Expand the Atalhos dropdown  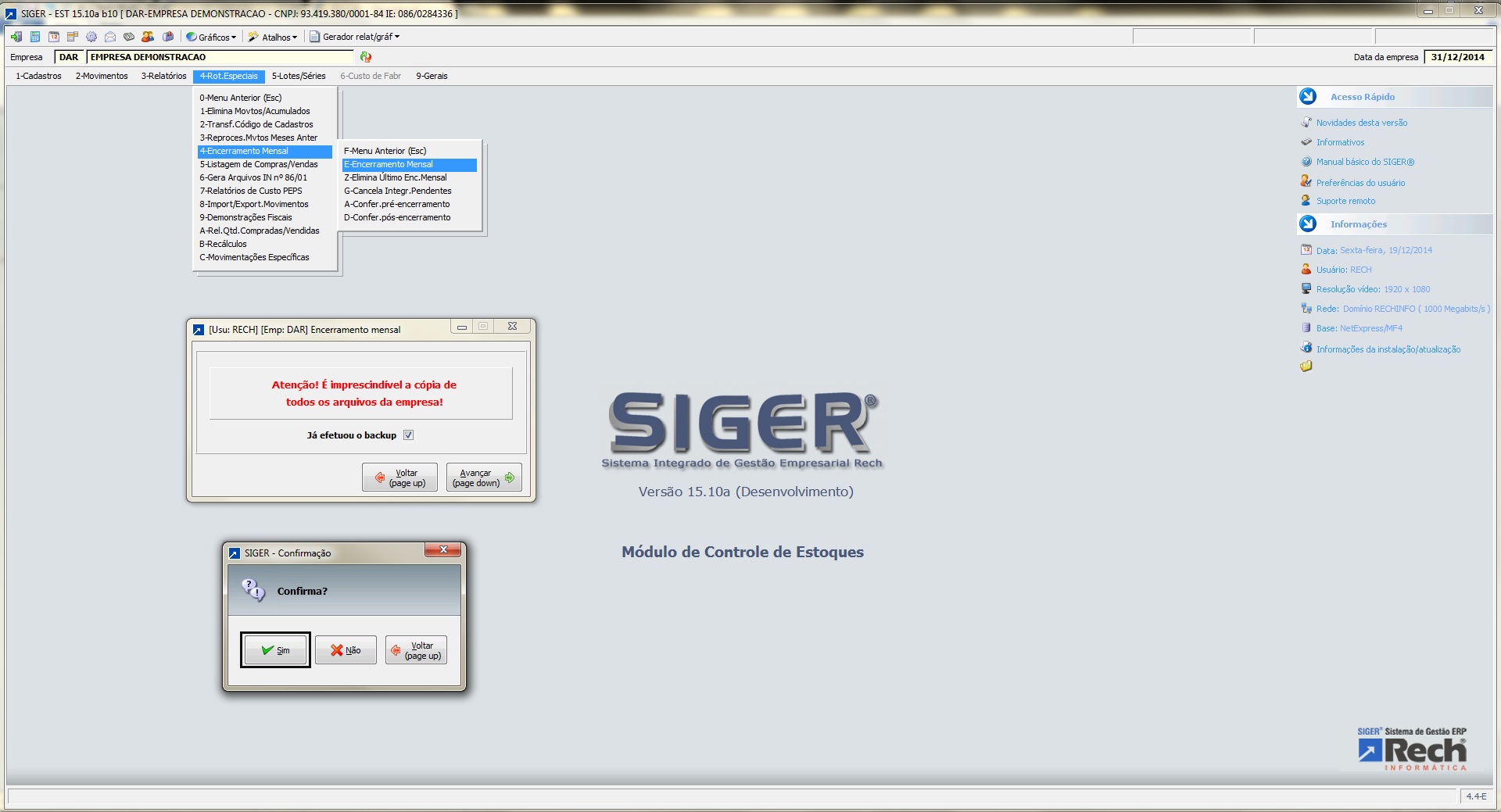[273, 37]
